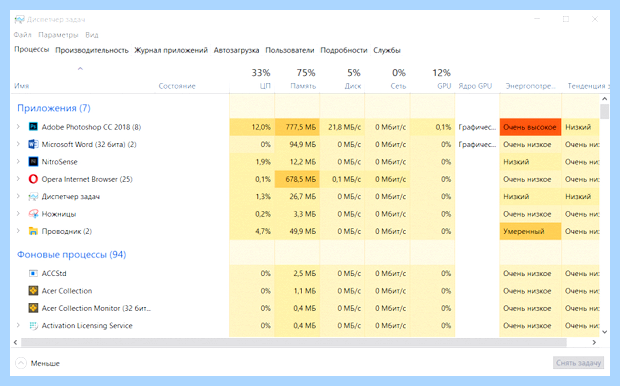620x386 pixels.
Task: Sort by the Состояние column header
Action: tap(177, 86)
